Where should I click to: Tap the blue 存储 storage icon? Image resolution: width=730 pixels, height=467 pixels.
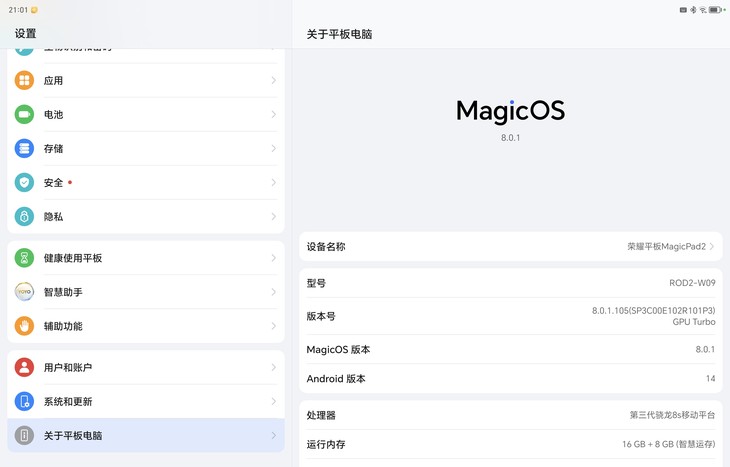[24, 149]
